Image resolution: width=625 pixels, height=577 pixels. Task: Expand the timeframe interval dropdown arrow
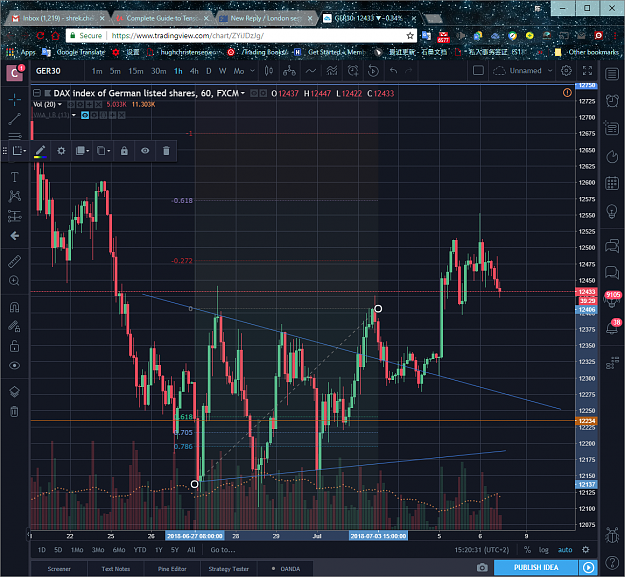point(252,71)
